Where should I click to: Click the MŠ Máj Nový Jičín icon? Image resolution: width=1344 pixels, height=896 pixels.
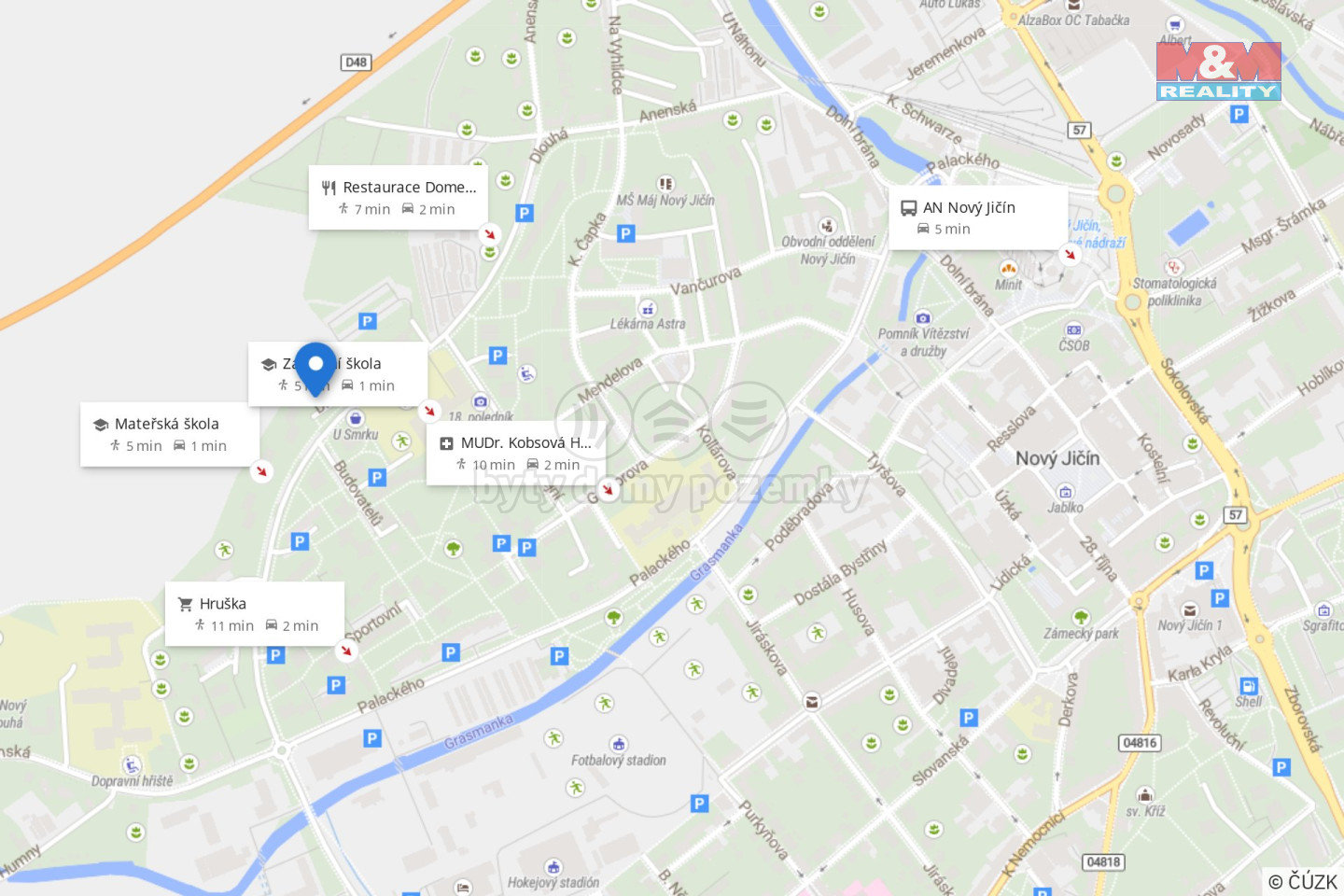(665, 184)
